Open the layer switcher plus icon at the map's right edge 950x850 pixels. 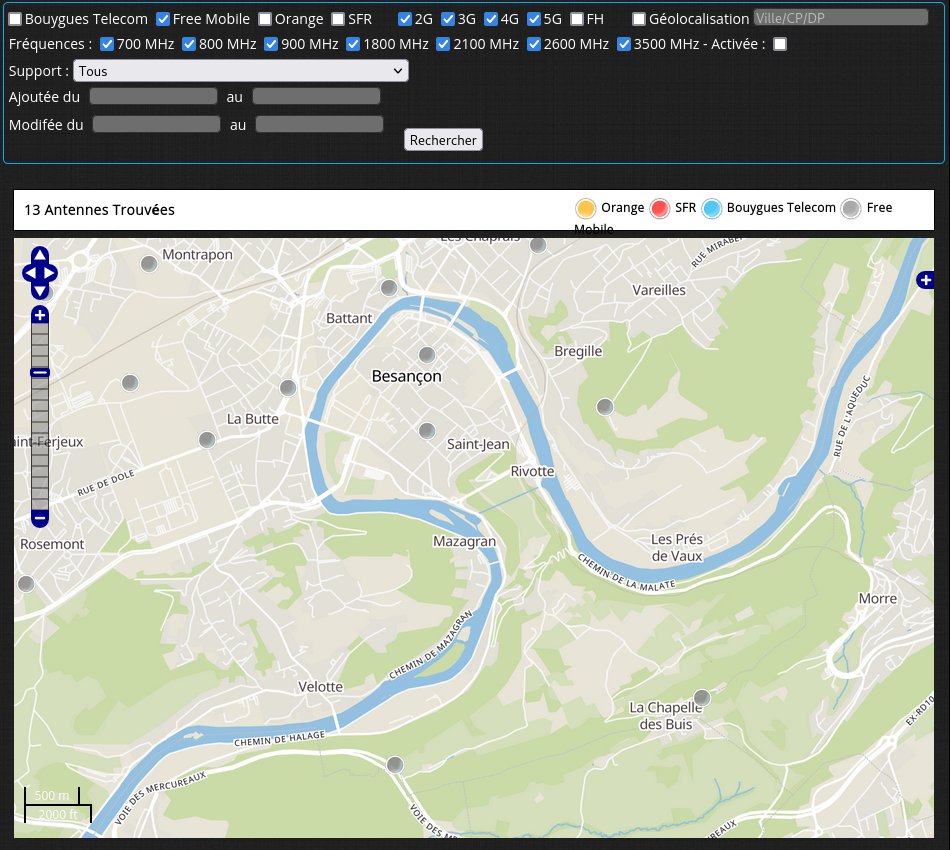click(x=925, y=280)
